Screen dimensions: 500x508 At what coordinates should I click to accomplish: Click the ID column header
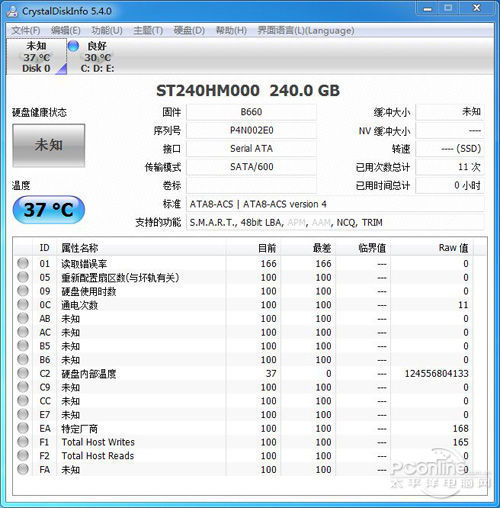(x=44, y=248)
